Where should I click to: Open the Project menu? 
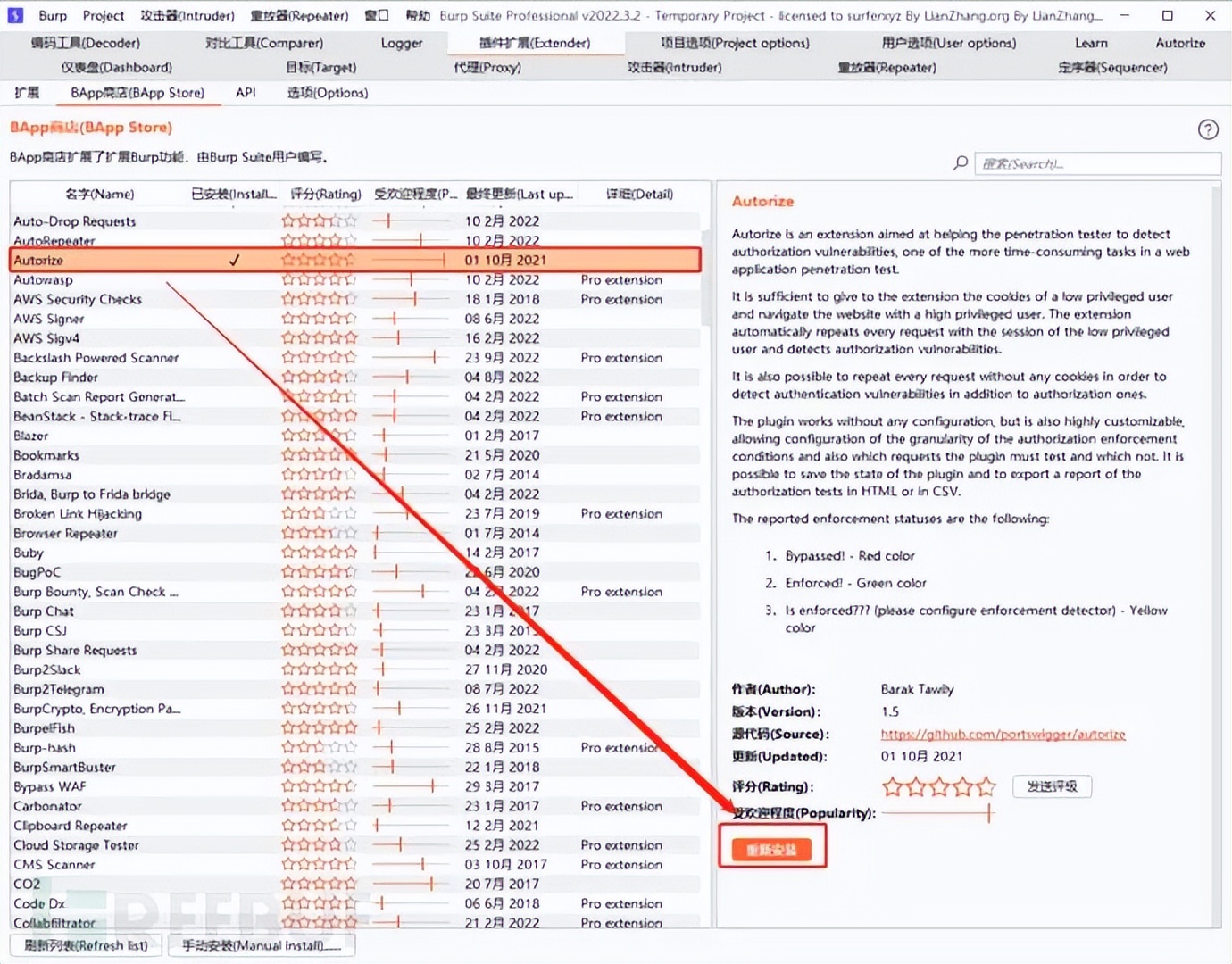(x=104, y=15)
